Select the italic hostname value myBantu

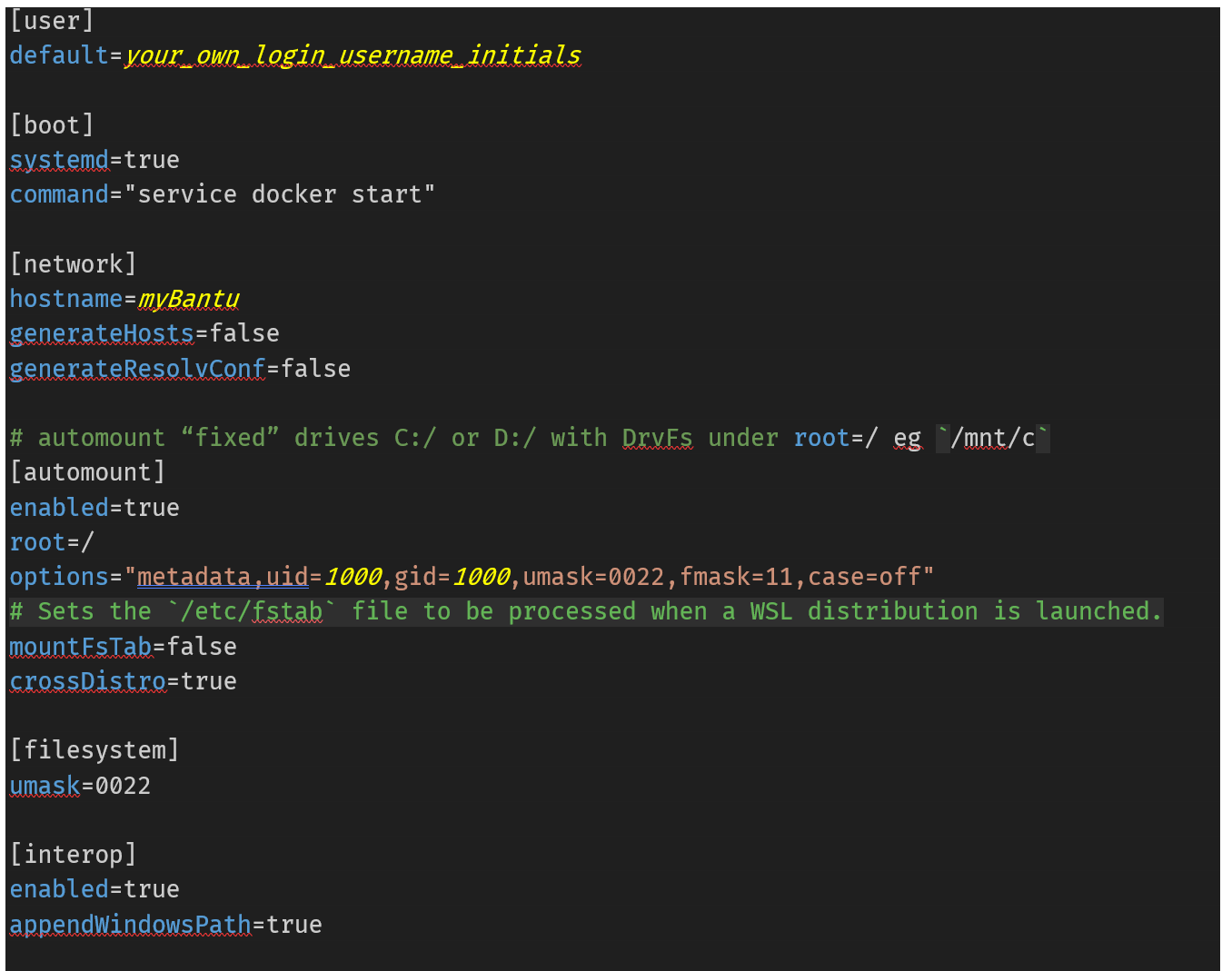[x=188, y=298]
